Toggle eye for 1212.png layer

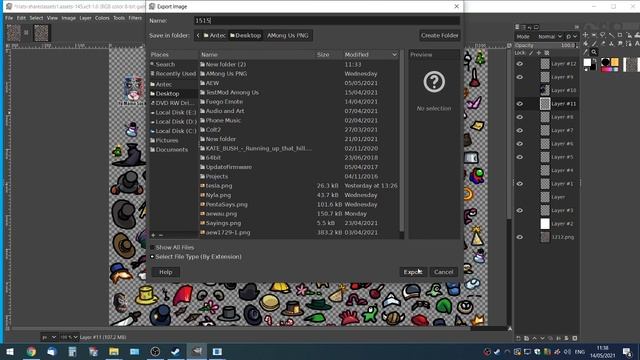[520, 237]
